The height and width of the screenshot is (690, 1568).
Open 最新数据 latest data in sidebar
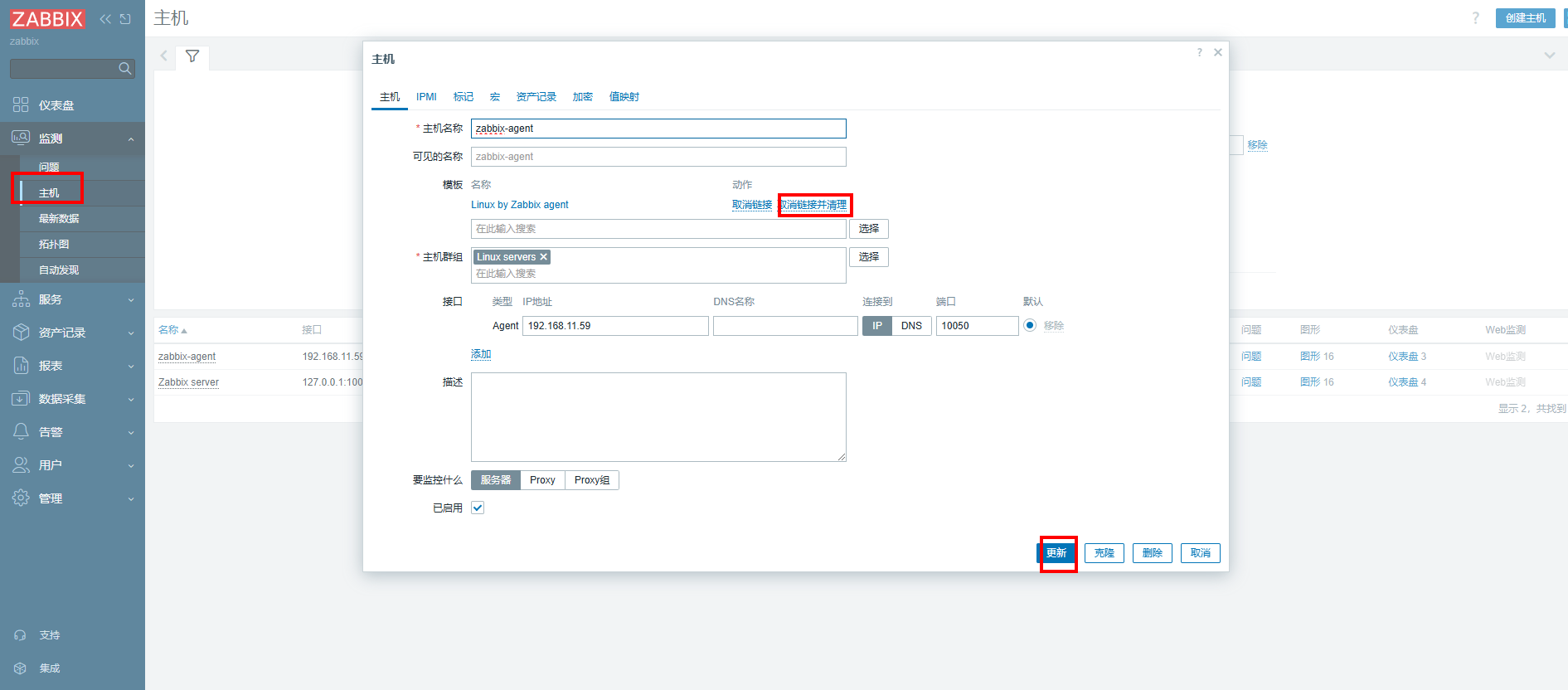(x=59, y=219)
